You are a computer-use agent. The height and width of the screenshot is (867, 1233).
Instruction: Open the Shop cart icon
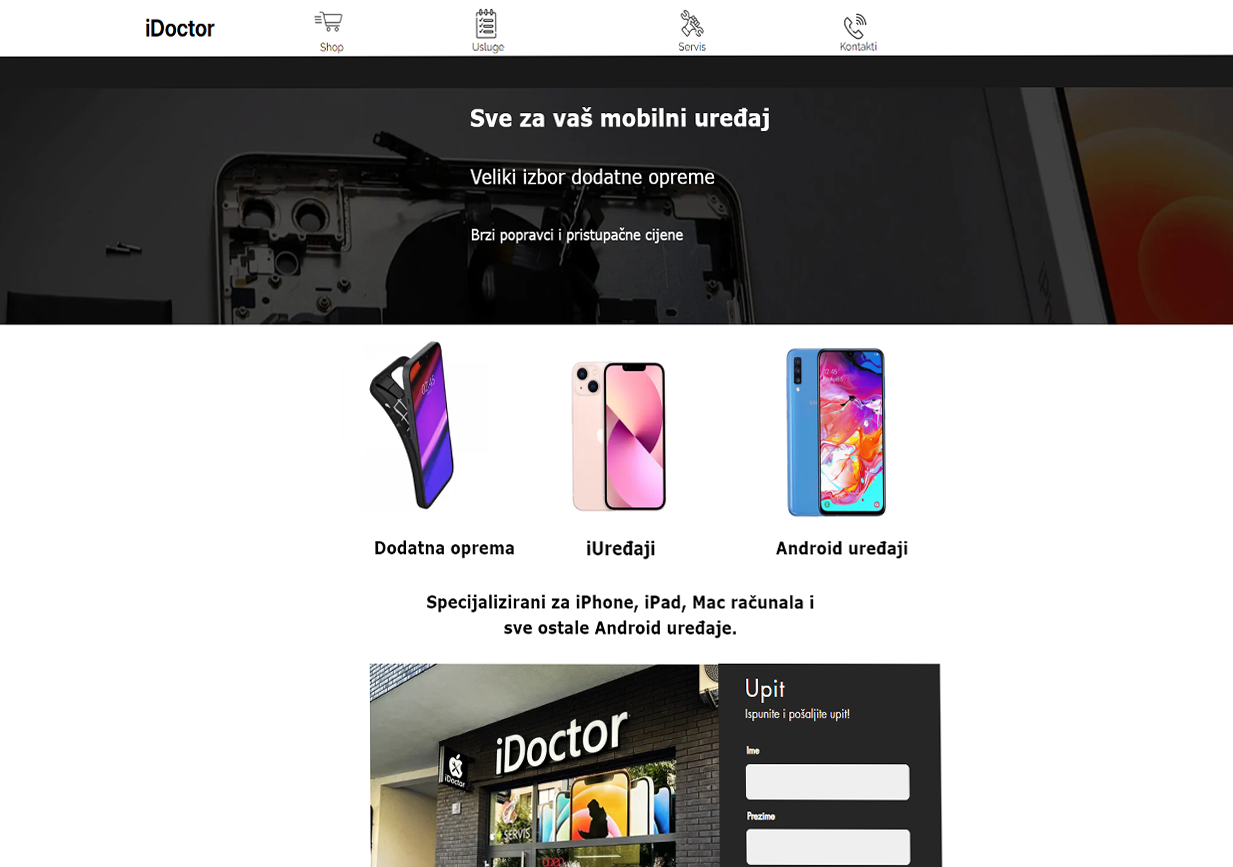(328, 22)
